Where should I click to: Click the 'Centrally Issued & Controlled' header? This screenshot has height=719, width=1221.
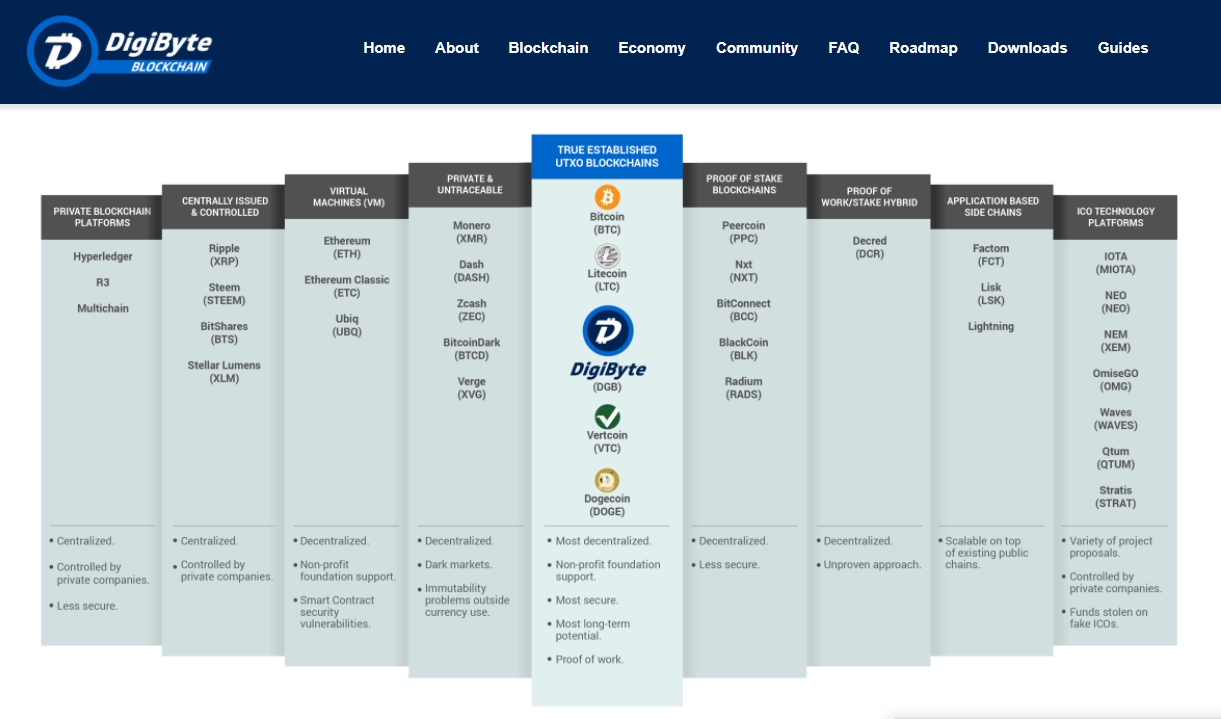pos(225,207)
